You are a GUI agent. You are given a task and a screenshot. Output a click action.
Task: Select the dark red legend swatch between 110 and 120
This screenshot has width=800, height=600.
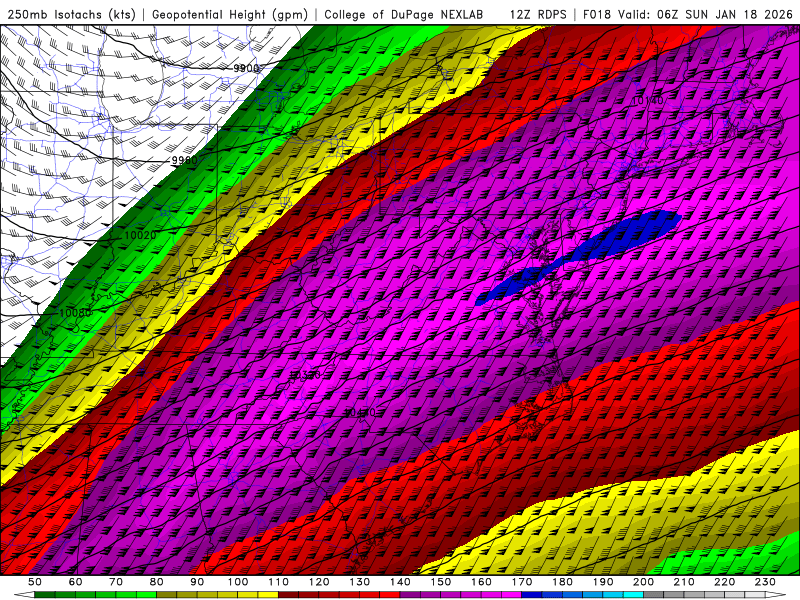coord(288,595)
